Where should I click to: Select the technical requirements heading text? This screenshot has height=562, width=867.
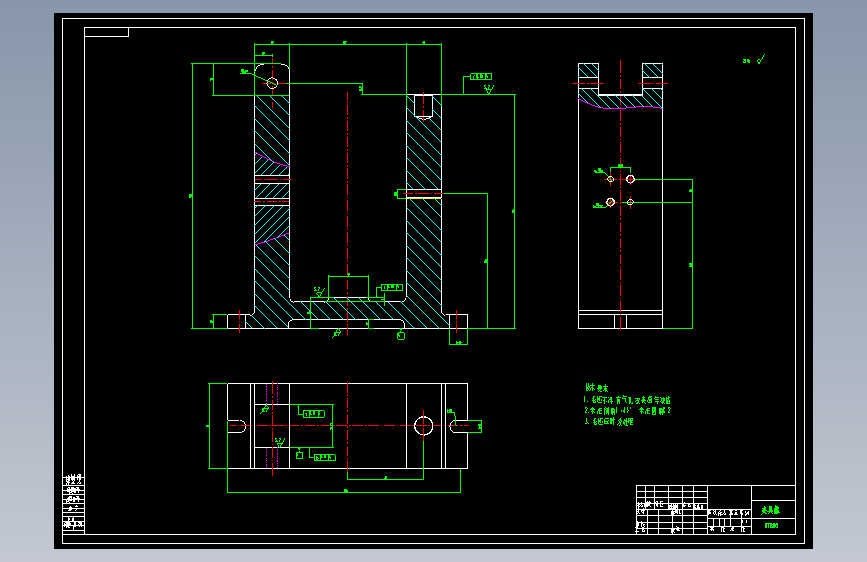[597, 388]
